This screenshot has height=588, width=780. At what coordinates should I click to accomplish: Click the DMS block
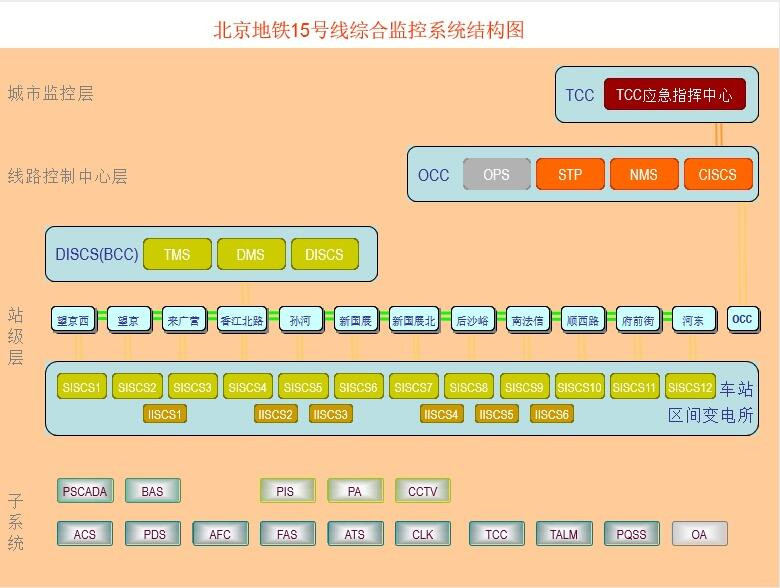point(251,254)
